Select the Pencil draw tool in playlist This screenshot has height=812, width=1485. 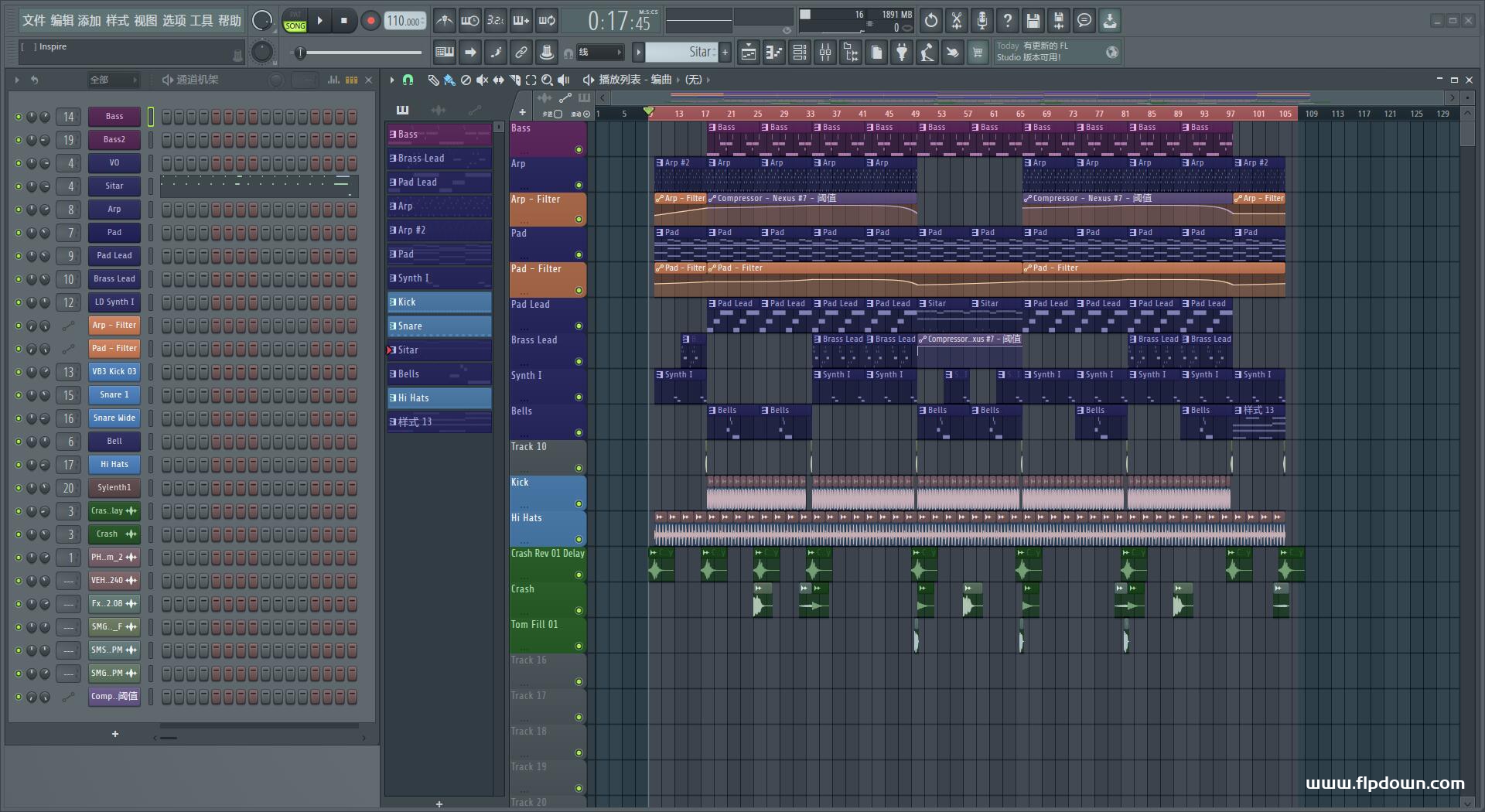tap(433, 80)
